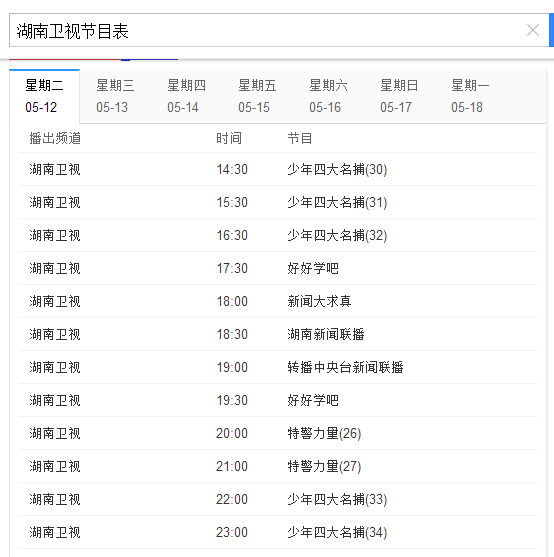
Task: Click the program 新闻大求真
Action: click(319, 302)
